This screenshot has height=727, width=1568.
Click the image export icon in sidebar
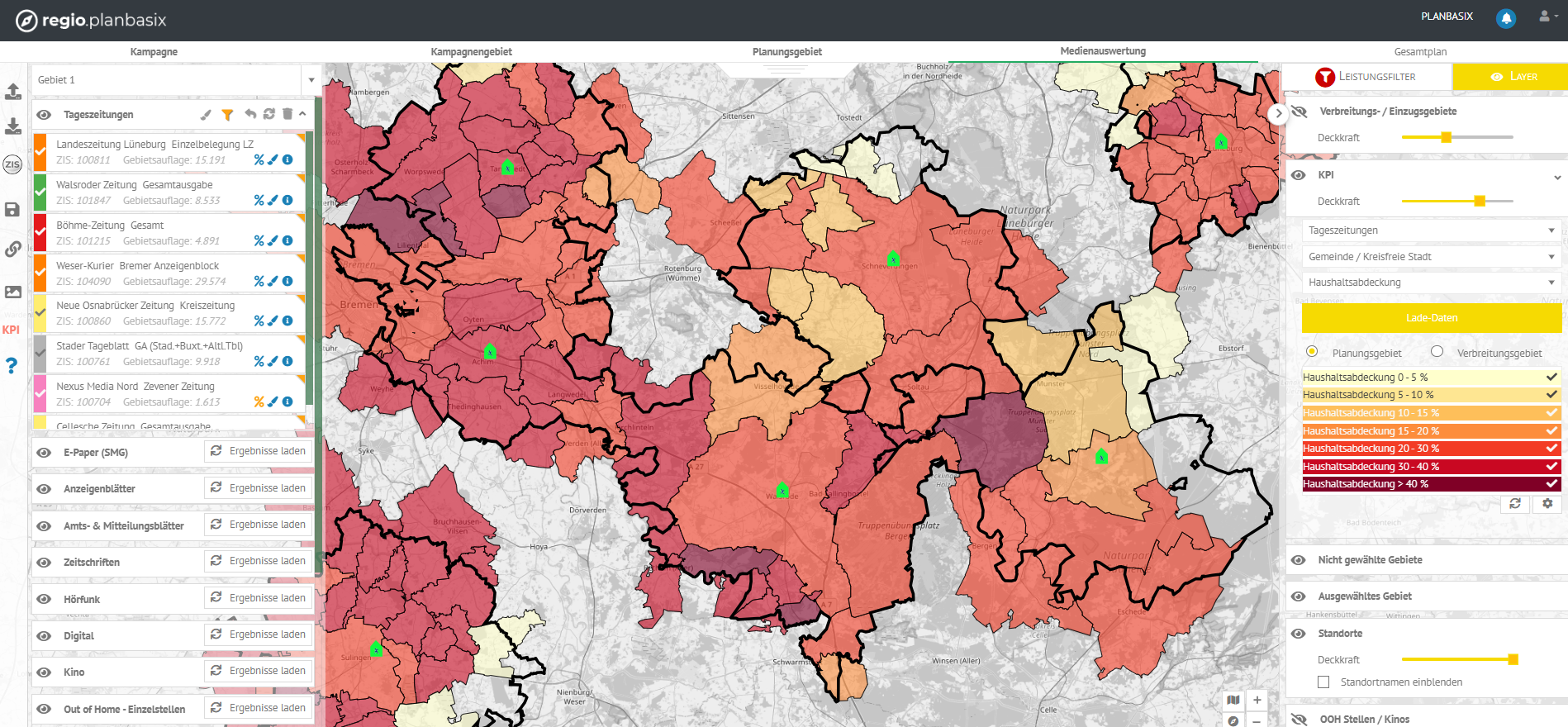13,292
